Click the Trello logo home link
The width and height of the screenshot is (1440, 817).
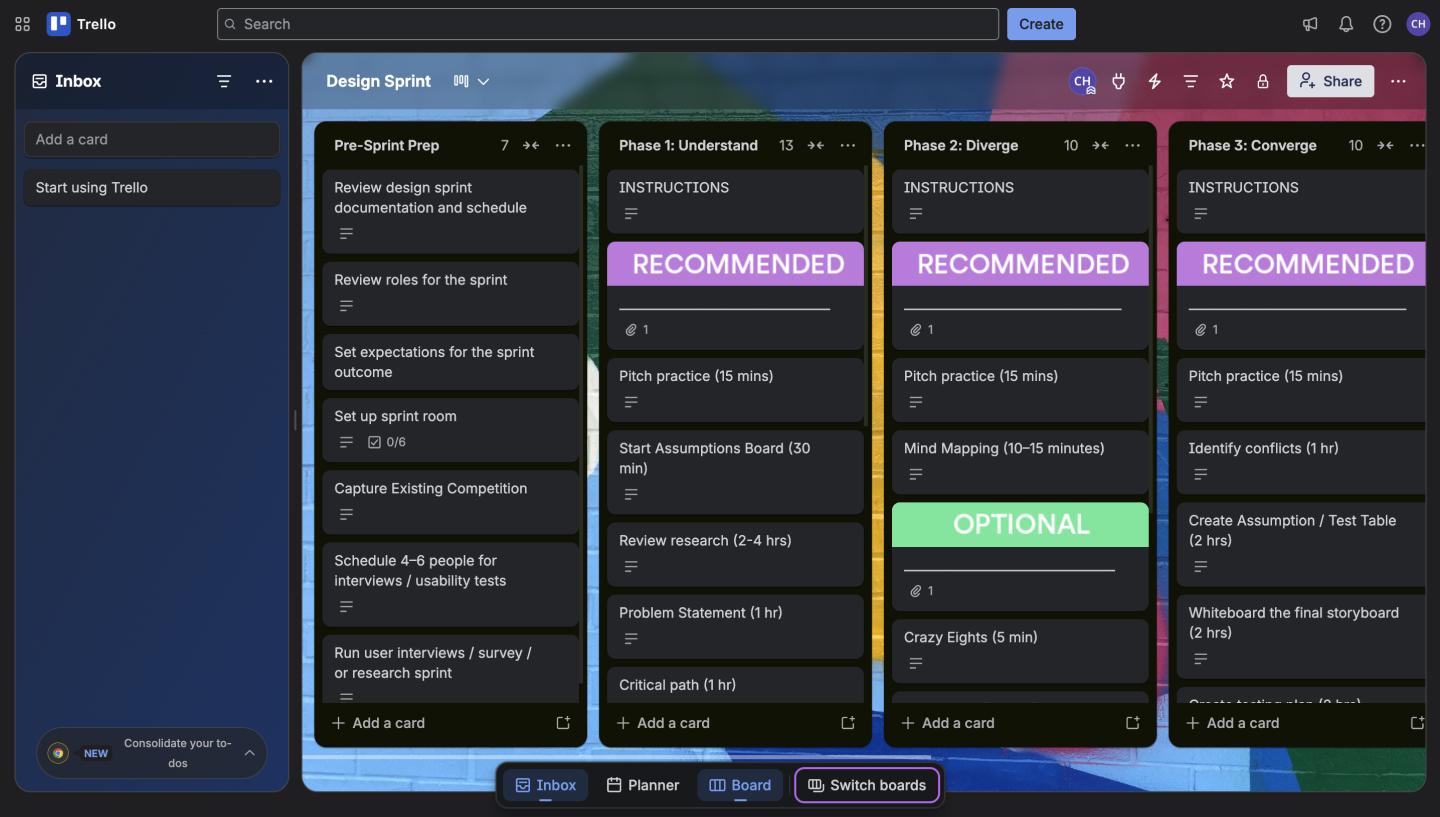coord(82,24)
